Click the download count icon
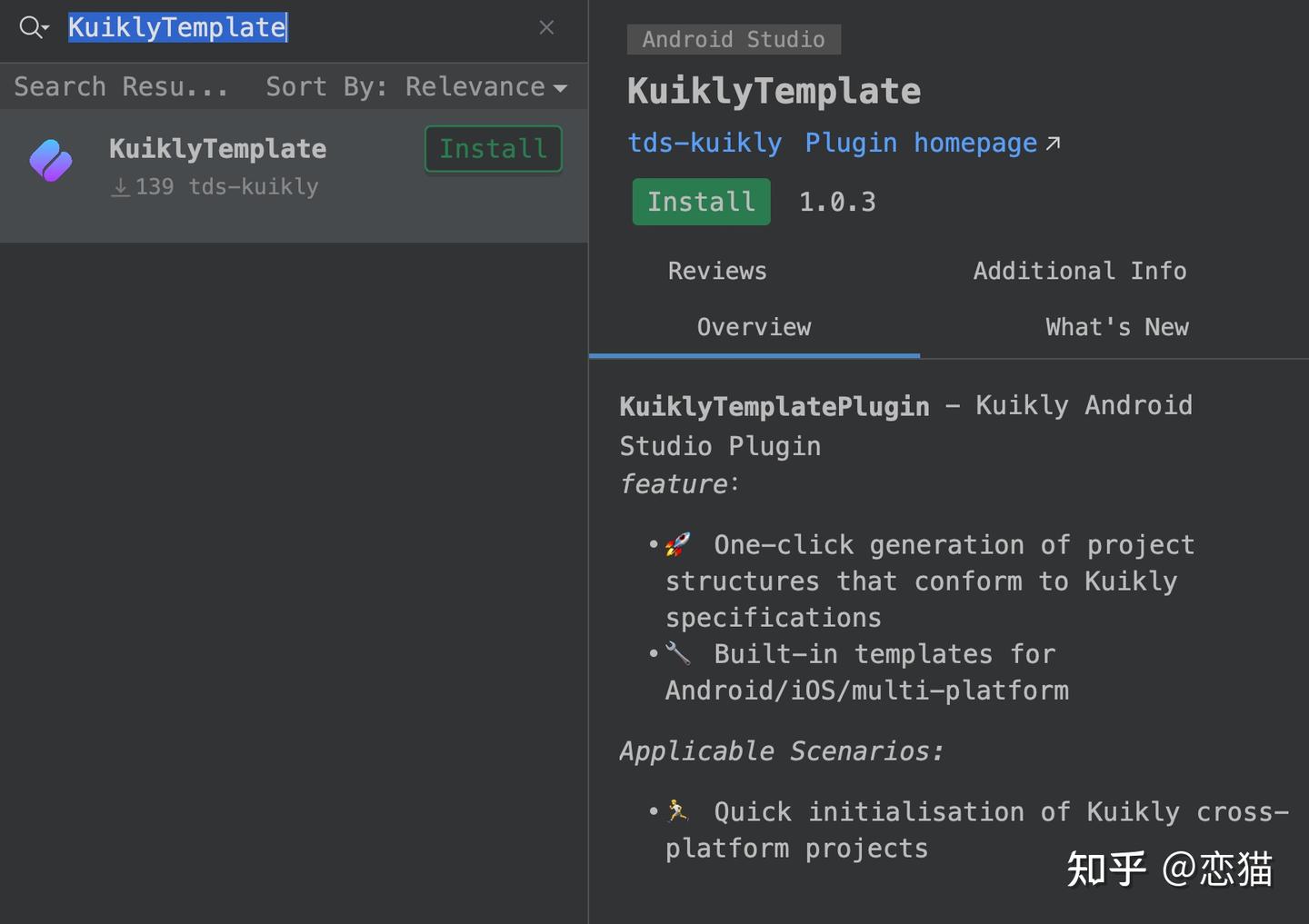Image resolution: width=1309 pixels, height=924 pixels. (120, 187)
